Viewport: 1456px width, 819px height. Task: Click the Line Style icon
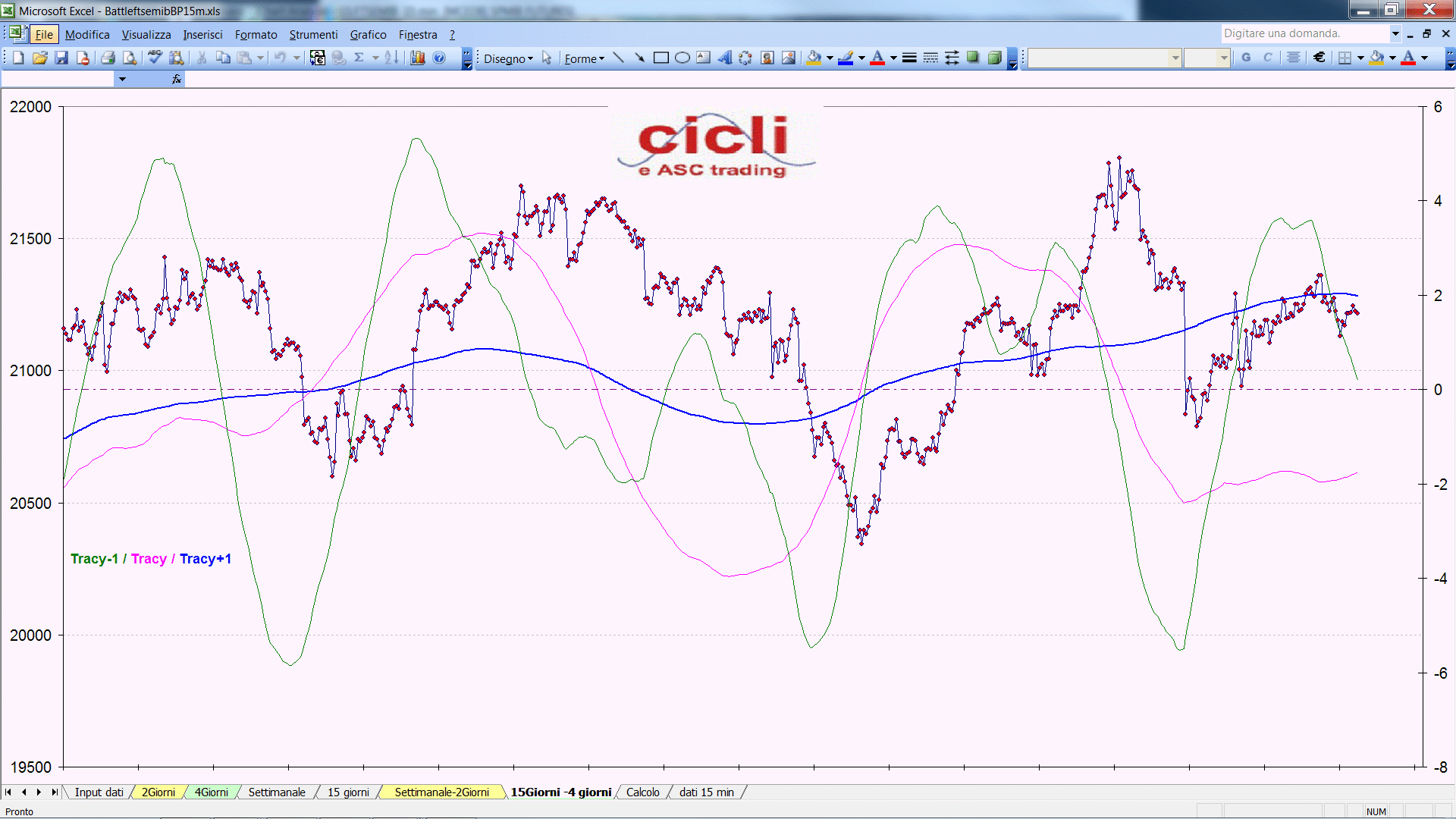(909, 58)
